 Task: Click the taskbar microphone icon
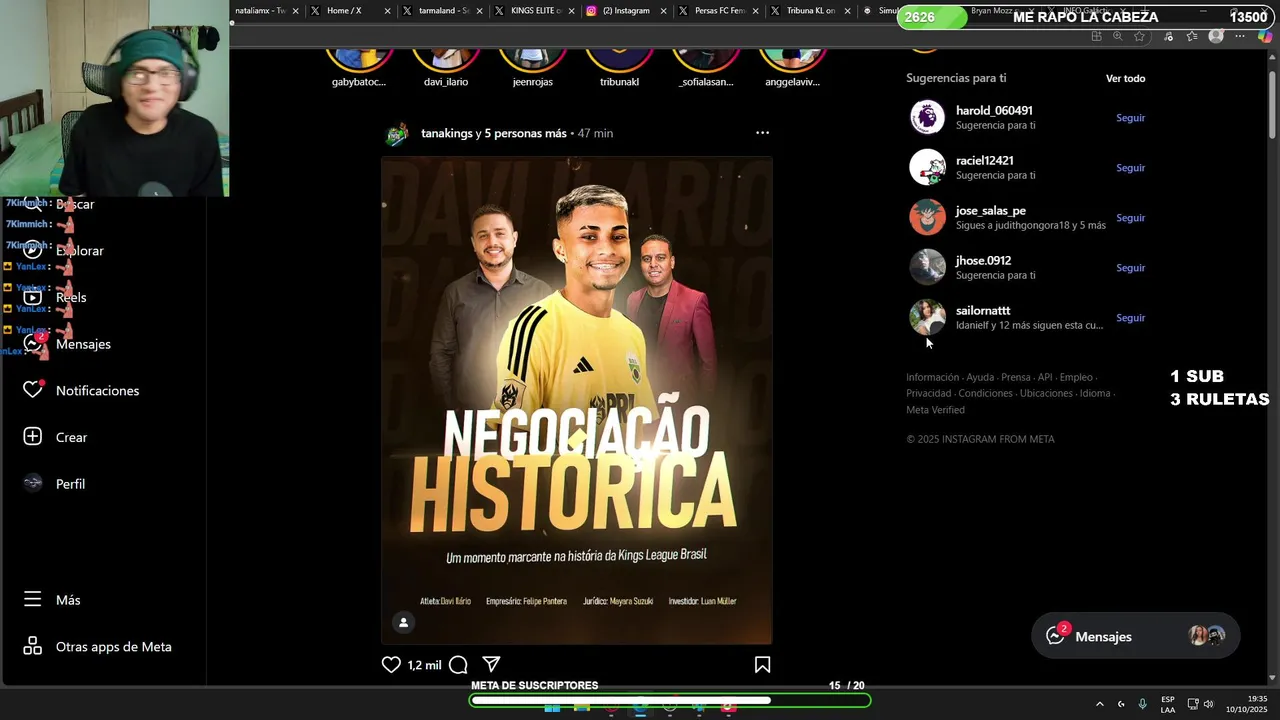click(x=1142, y=704)
